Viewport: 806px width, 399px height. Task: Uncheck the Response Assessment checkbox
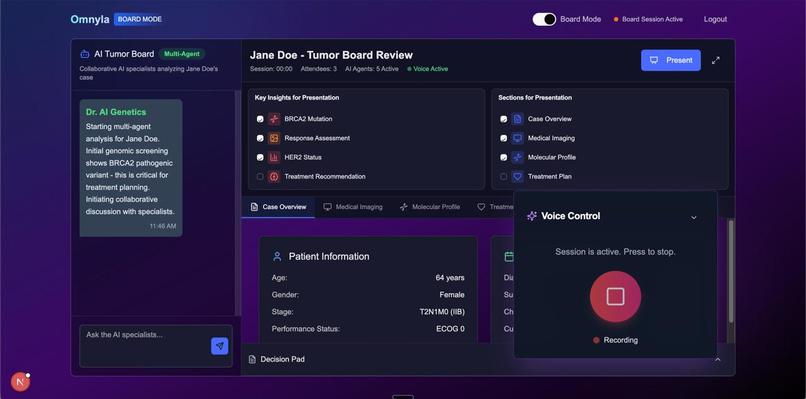click(x=260, y=138)
